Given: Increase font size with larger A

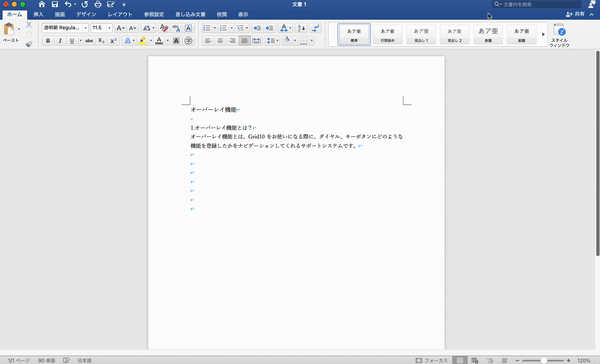Looking at the screenshot, I should point(120,28).
